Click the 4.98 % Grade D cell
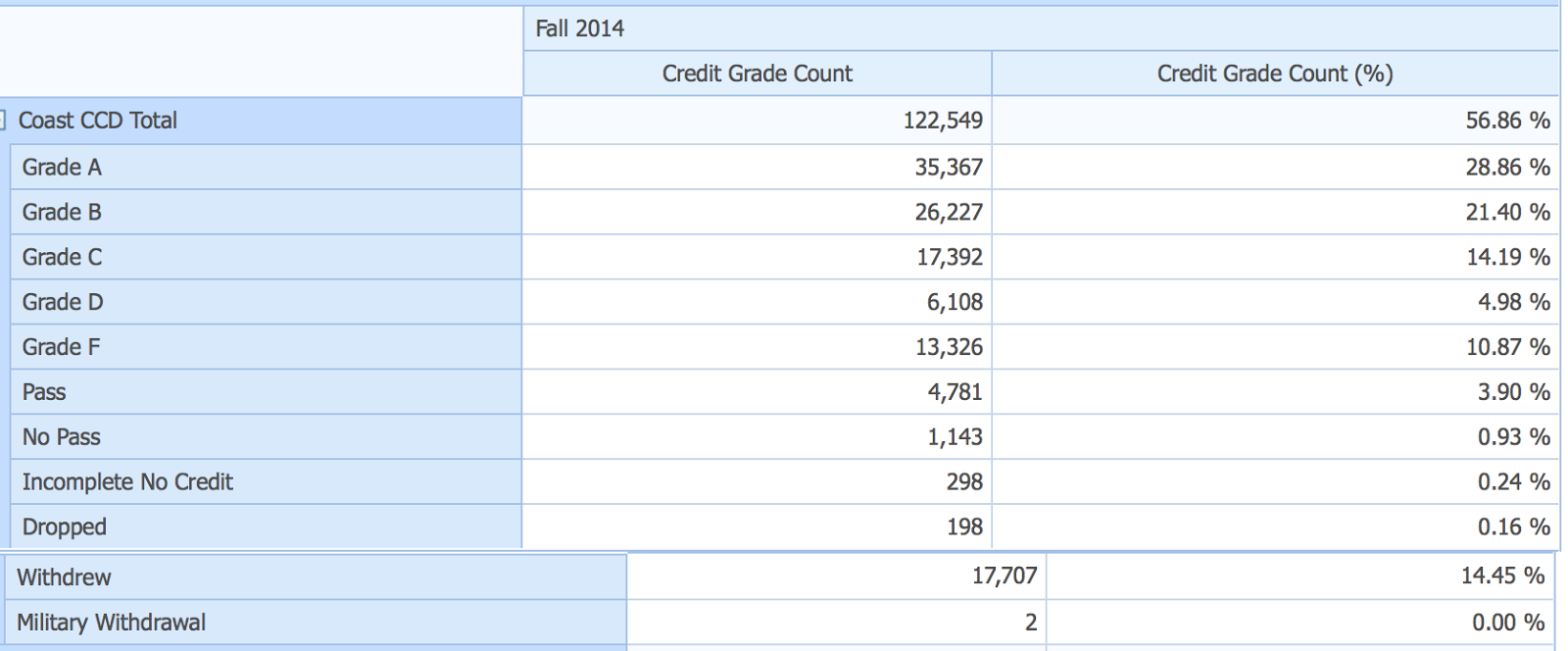Viewport: 1568px width, 651px height. click(x=1275, y=303)
